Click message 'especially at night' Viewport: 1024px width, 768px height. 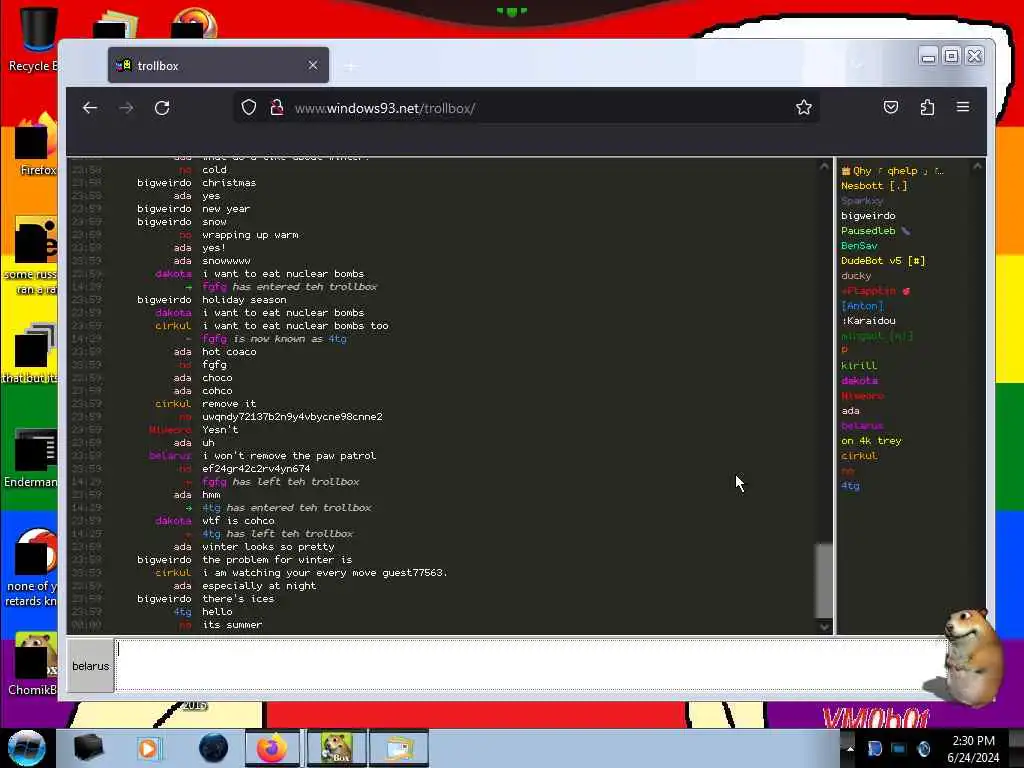click(x=259, y=586)
